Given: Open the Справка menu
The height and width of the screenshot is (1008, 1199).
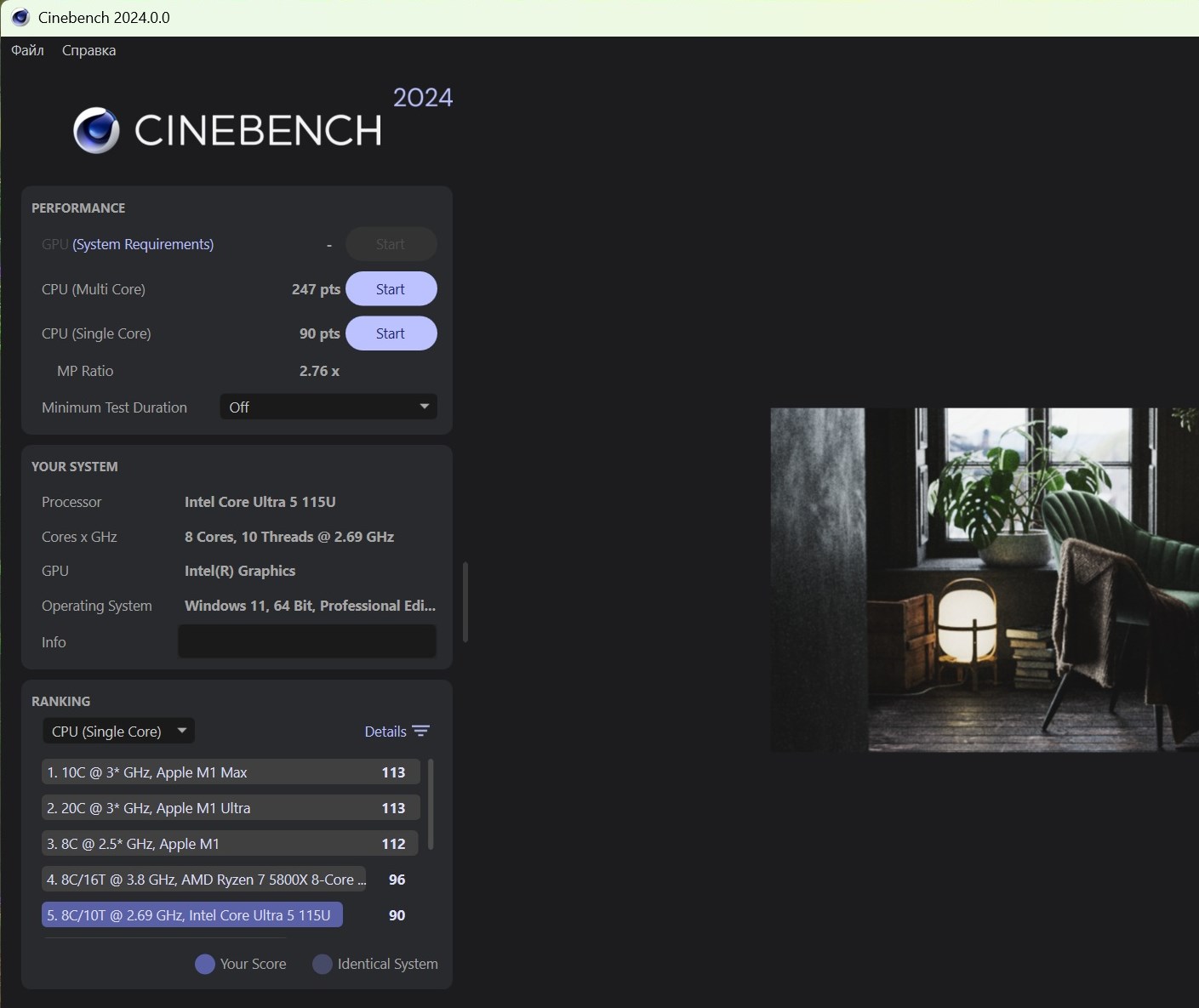Looking at the screenshot, I should (88, 50).
